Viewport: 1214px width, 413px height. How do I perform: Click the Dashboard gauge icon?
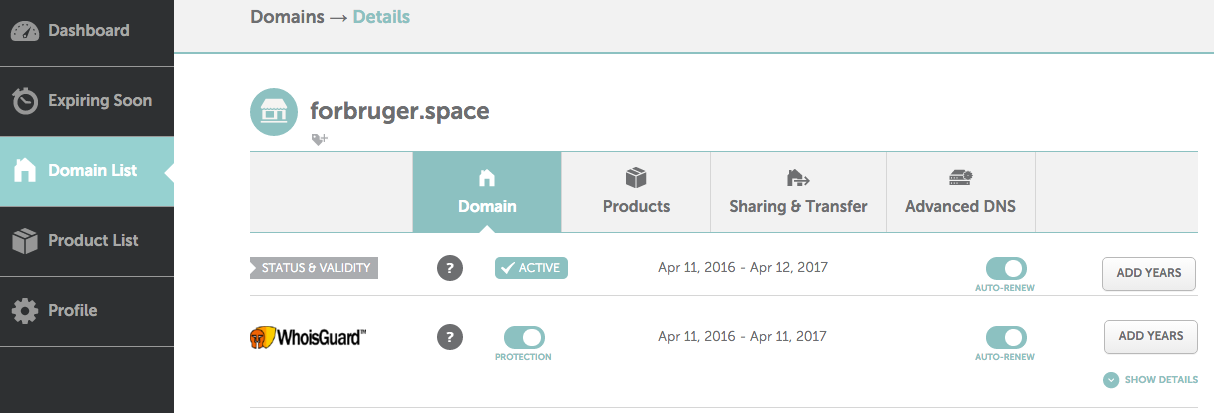pos(25,31)
